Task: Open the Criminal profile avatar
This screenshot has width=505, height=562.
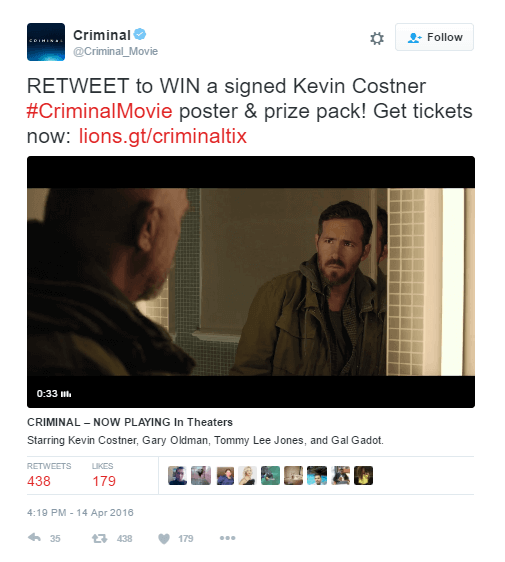Action: click(x=46, y=42)
